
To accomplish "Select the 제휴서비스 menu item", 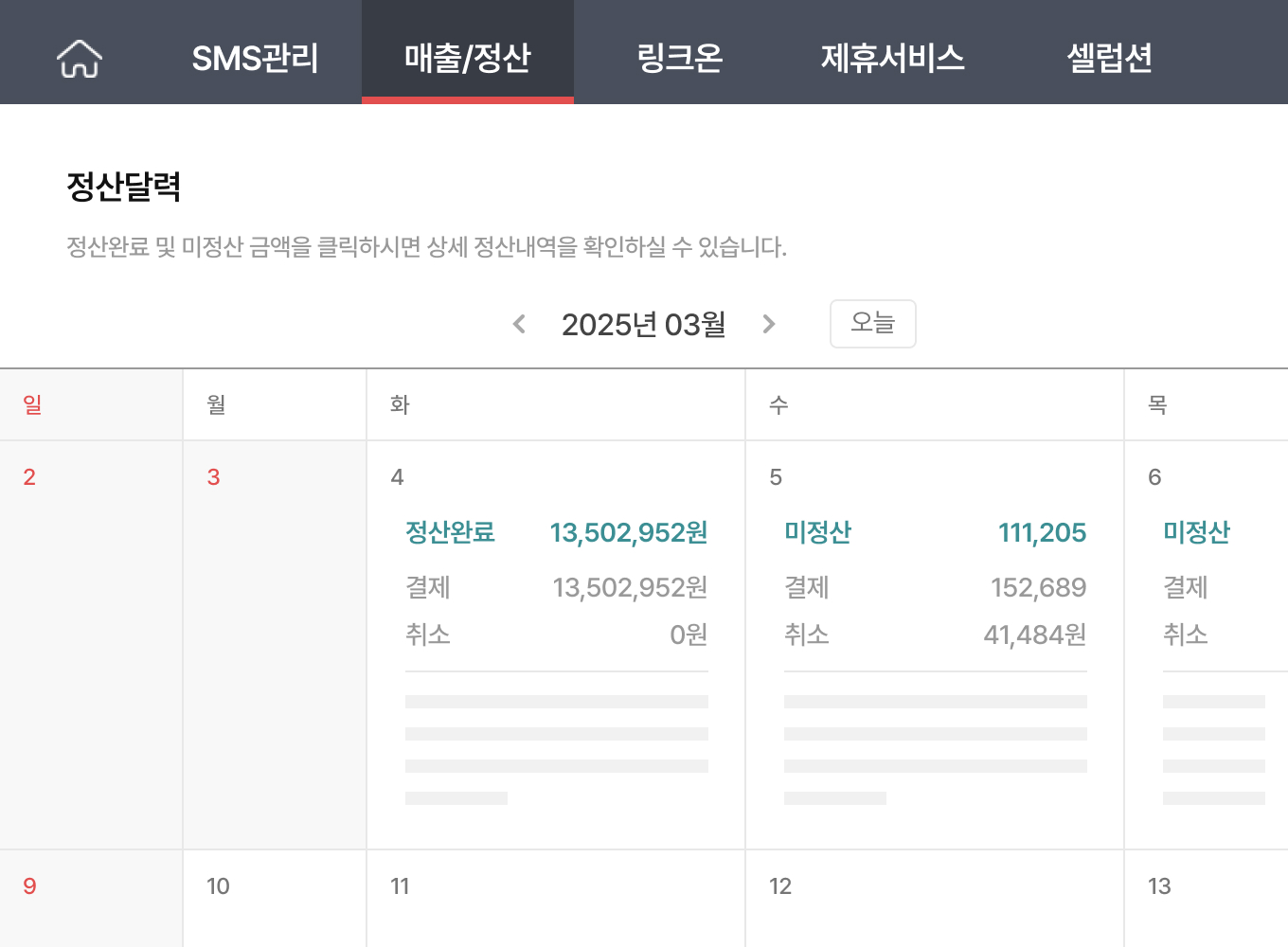I will pos(893,57).
